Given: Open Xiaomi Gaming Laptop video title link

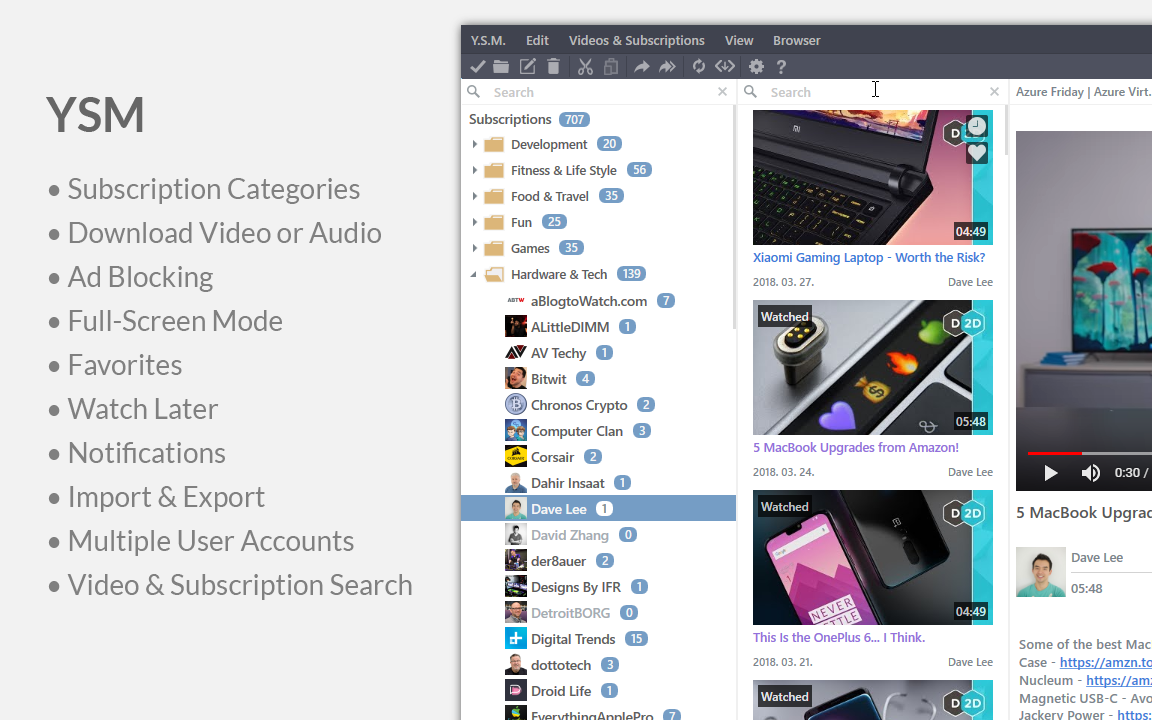Looking at the screenshot, I should [869, 258].
